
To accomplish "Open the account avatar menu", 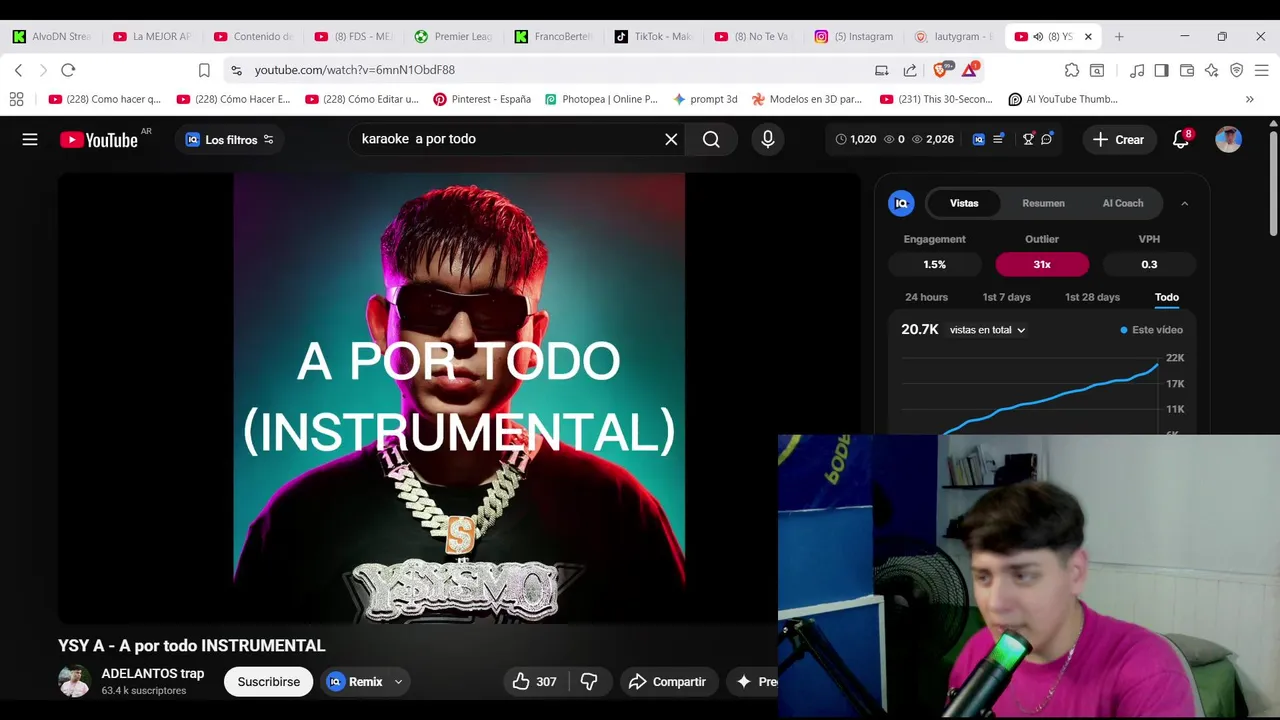I will point(1228,140).
